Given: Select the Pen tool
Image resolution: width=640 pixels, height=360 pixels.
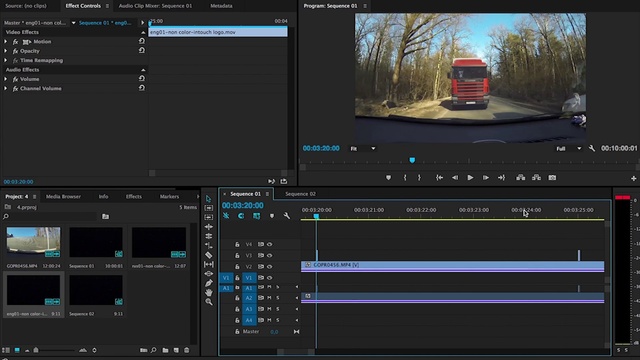Looking at the screenshot, I should [x=209, y=283].
